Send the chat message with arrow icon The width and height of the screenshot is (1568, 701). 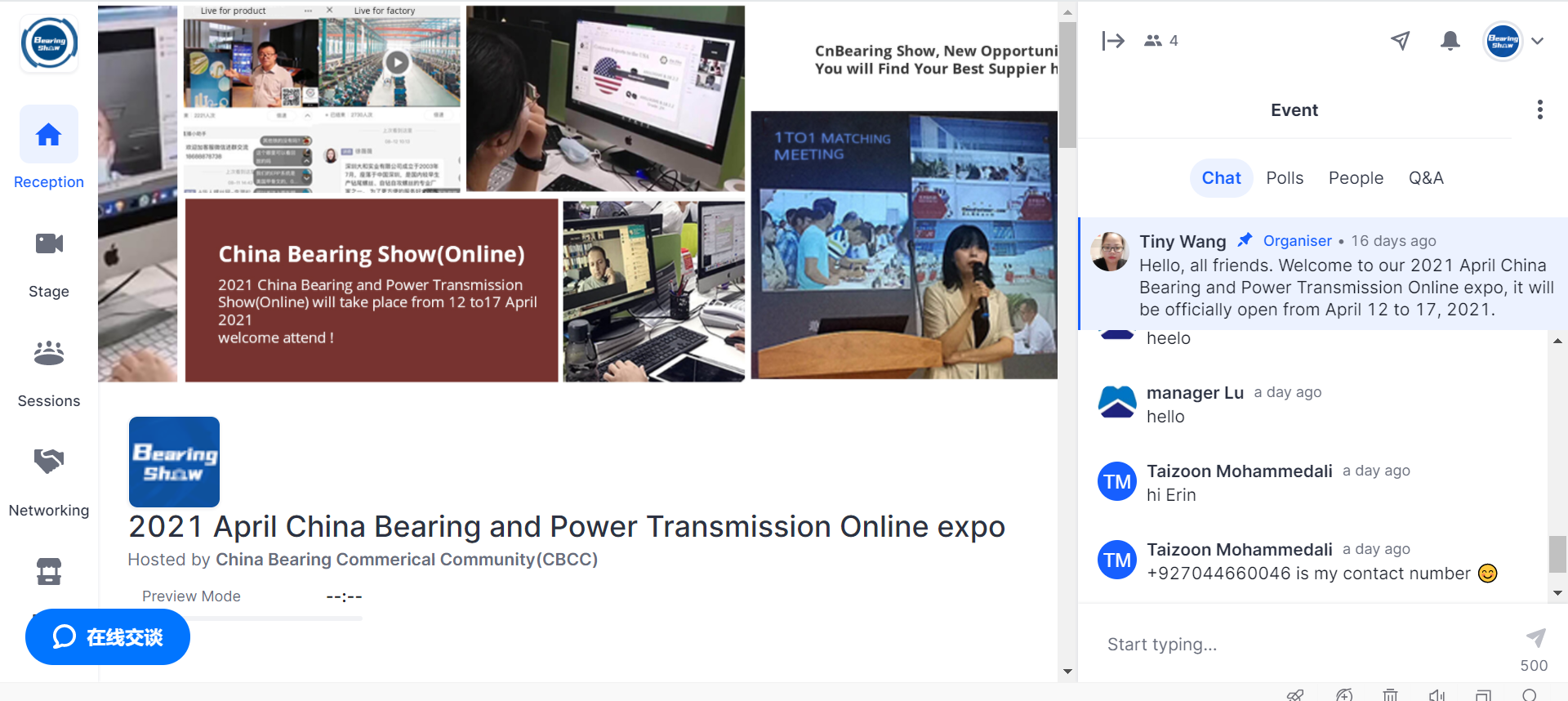click(1535, 637)
